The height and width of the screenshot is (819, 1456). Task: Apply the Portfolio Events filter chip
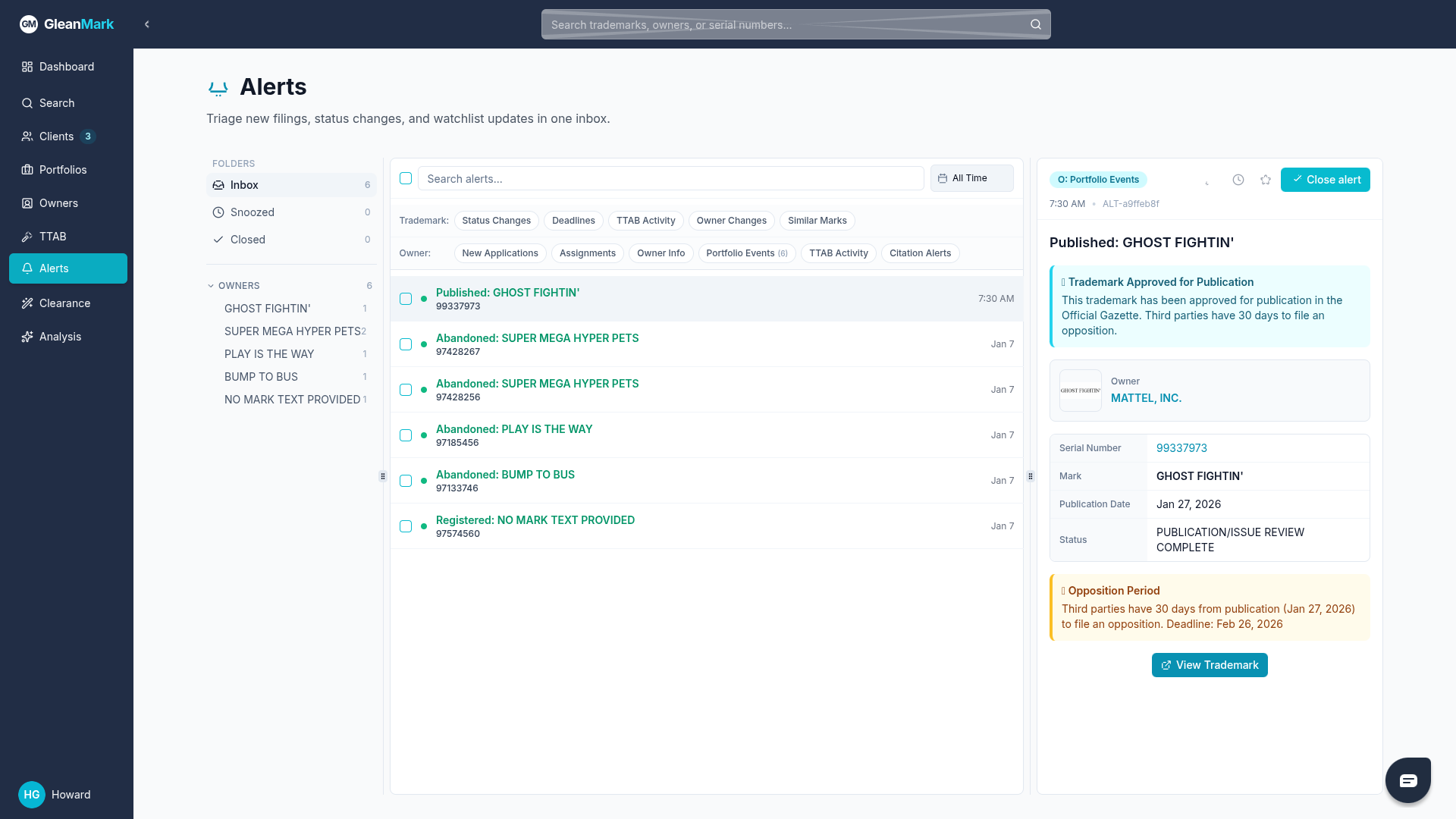pos(746,253)
